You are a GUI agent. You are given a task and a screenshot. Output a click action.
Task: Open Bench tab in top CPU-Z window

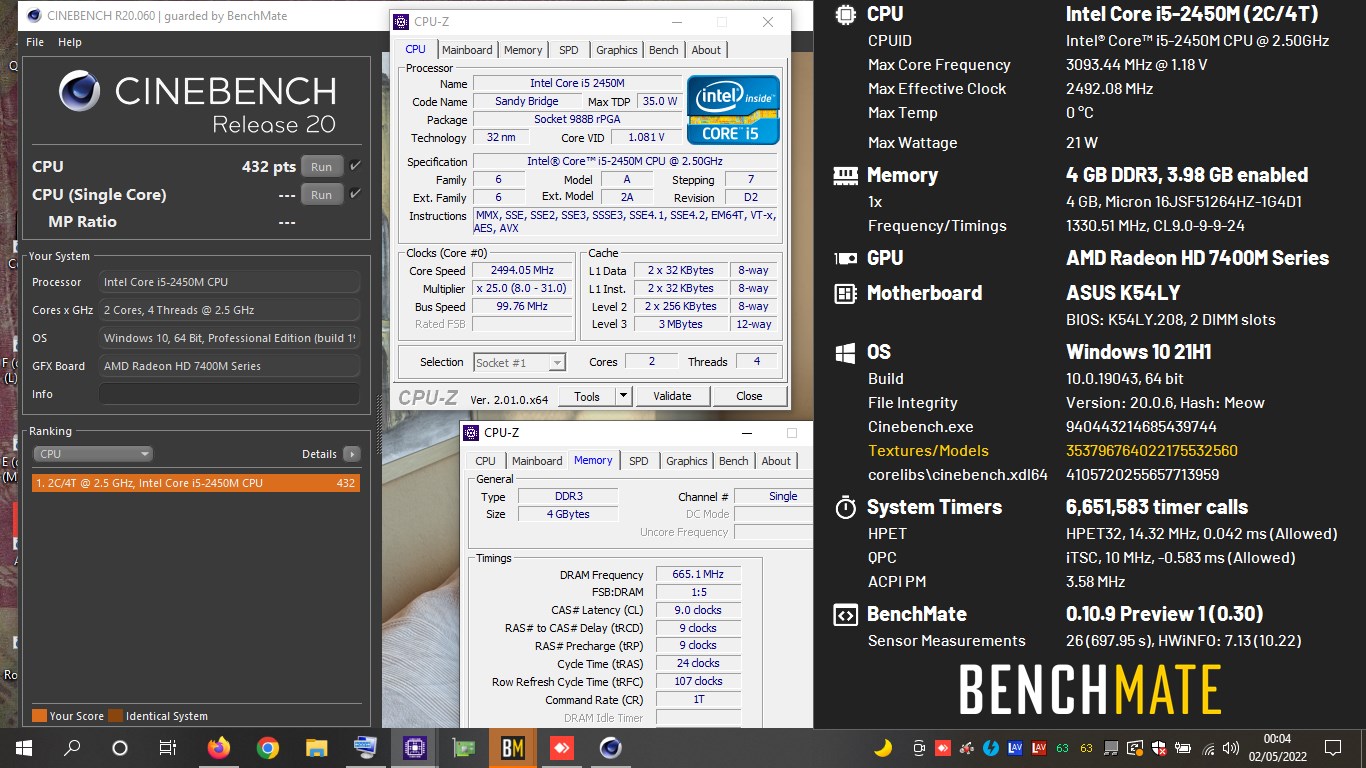pyautogui.click(x=664, y=50)
